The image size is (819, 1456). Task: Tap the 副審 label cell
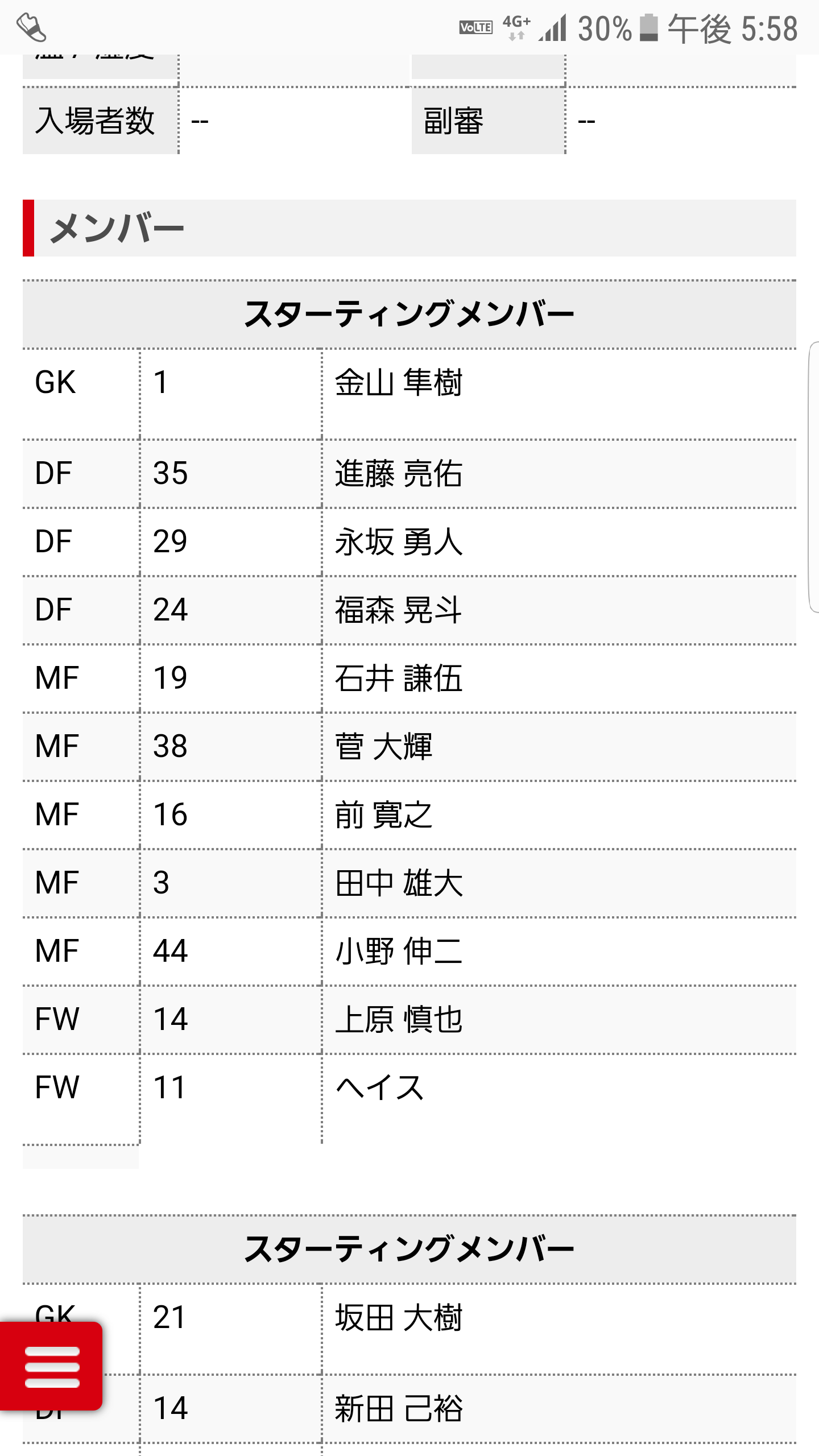tap(454, 121)
